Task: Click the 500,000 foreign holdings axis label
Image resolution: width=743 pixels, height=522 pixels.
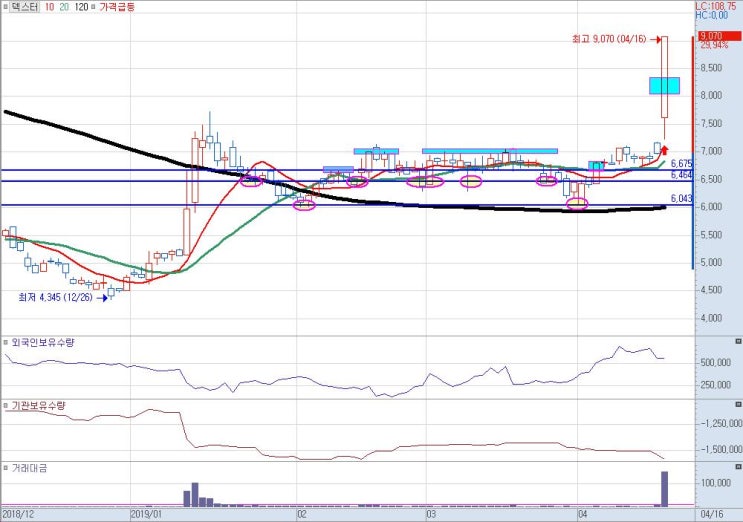Action: (x=716, y=363)
